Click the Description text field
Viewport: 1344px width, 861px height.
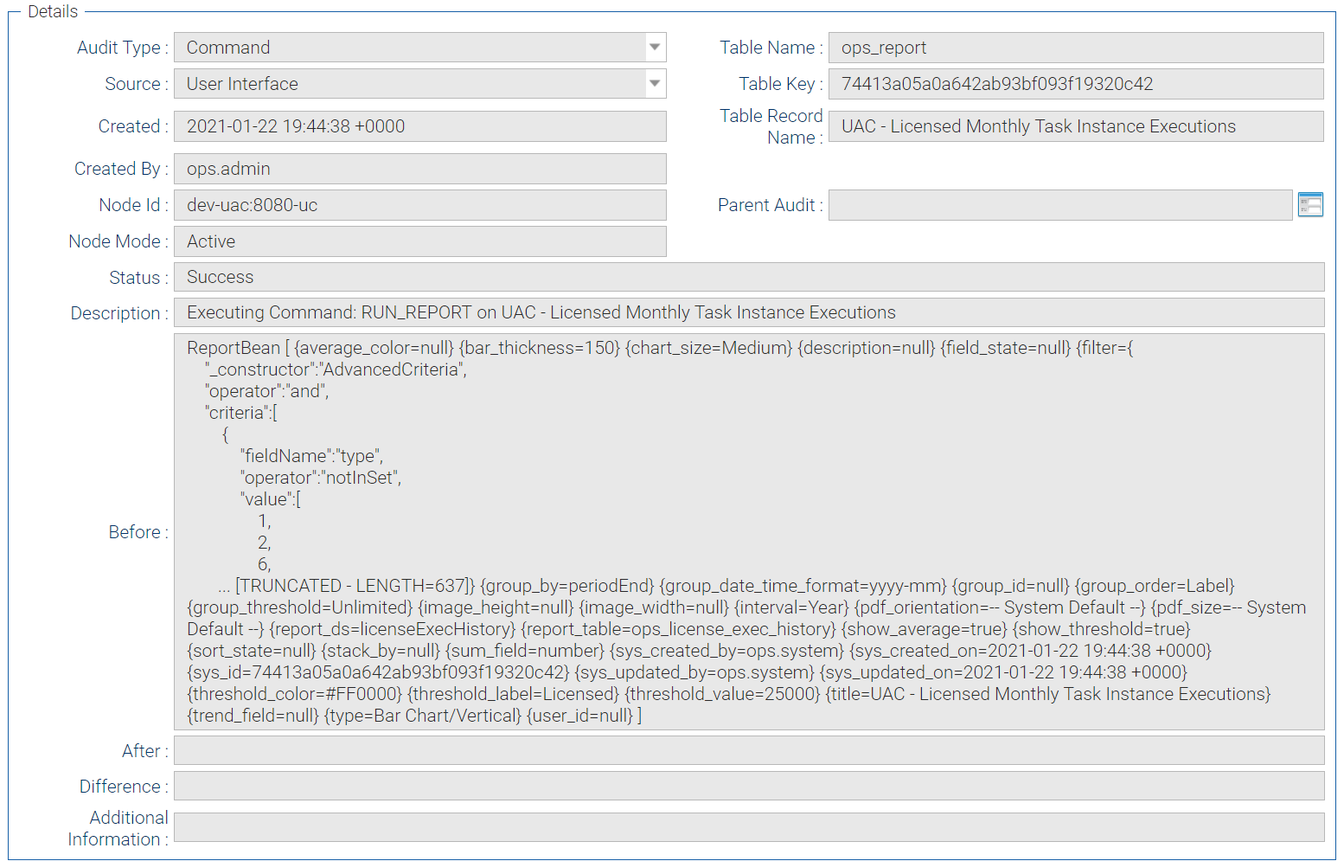(748, 313)
